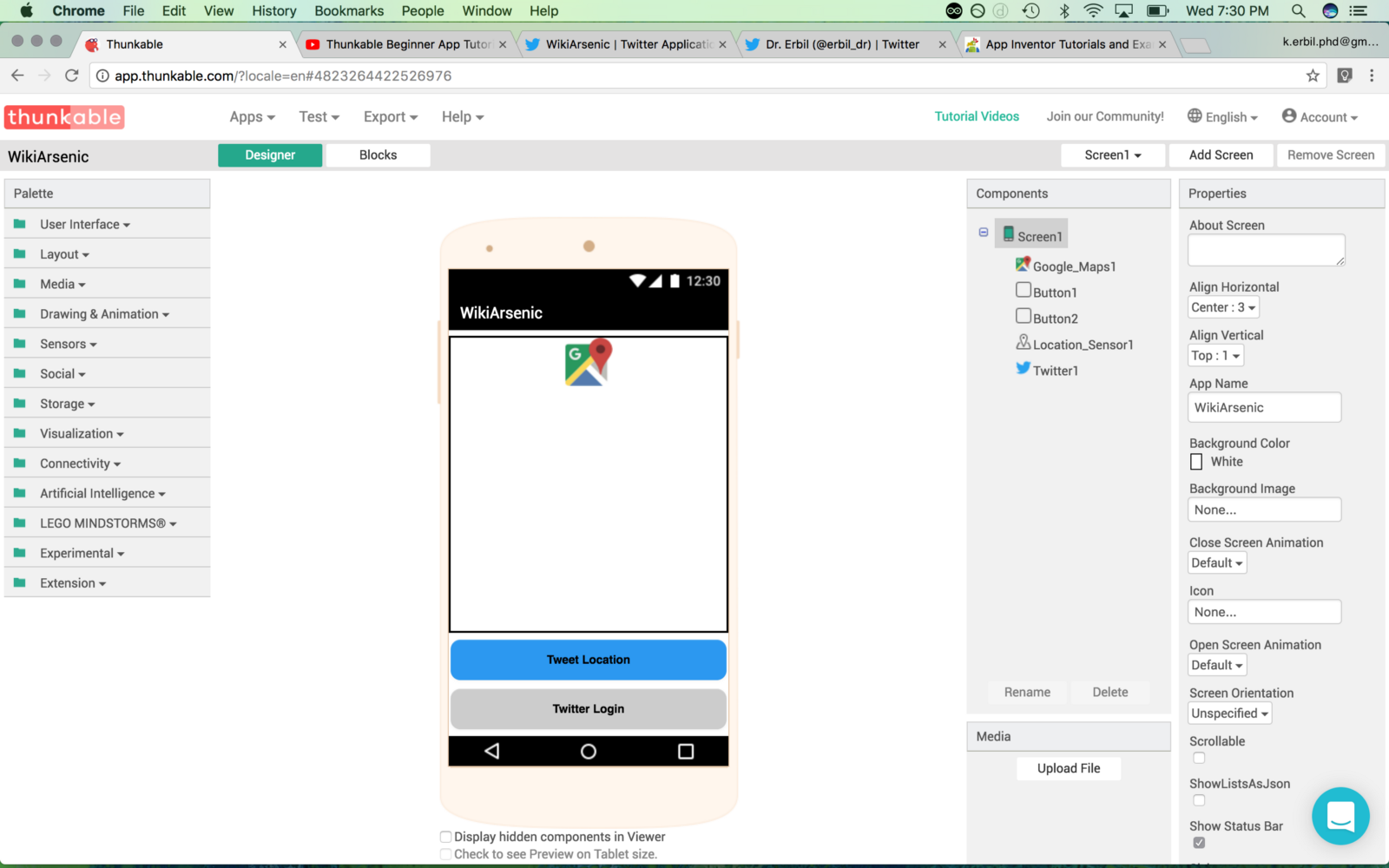Image resolution: width=1389 pixels, height=868 pixels.
Task: Reload the Thunkable page
Action: pos(72,76)
